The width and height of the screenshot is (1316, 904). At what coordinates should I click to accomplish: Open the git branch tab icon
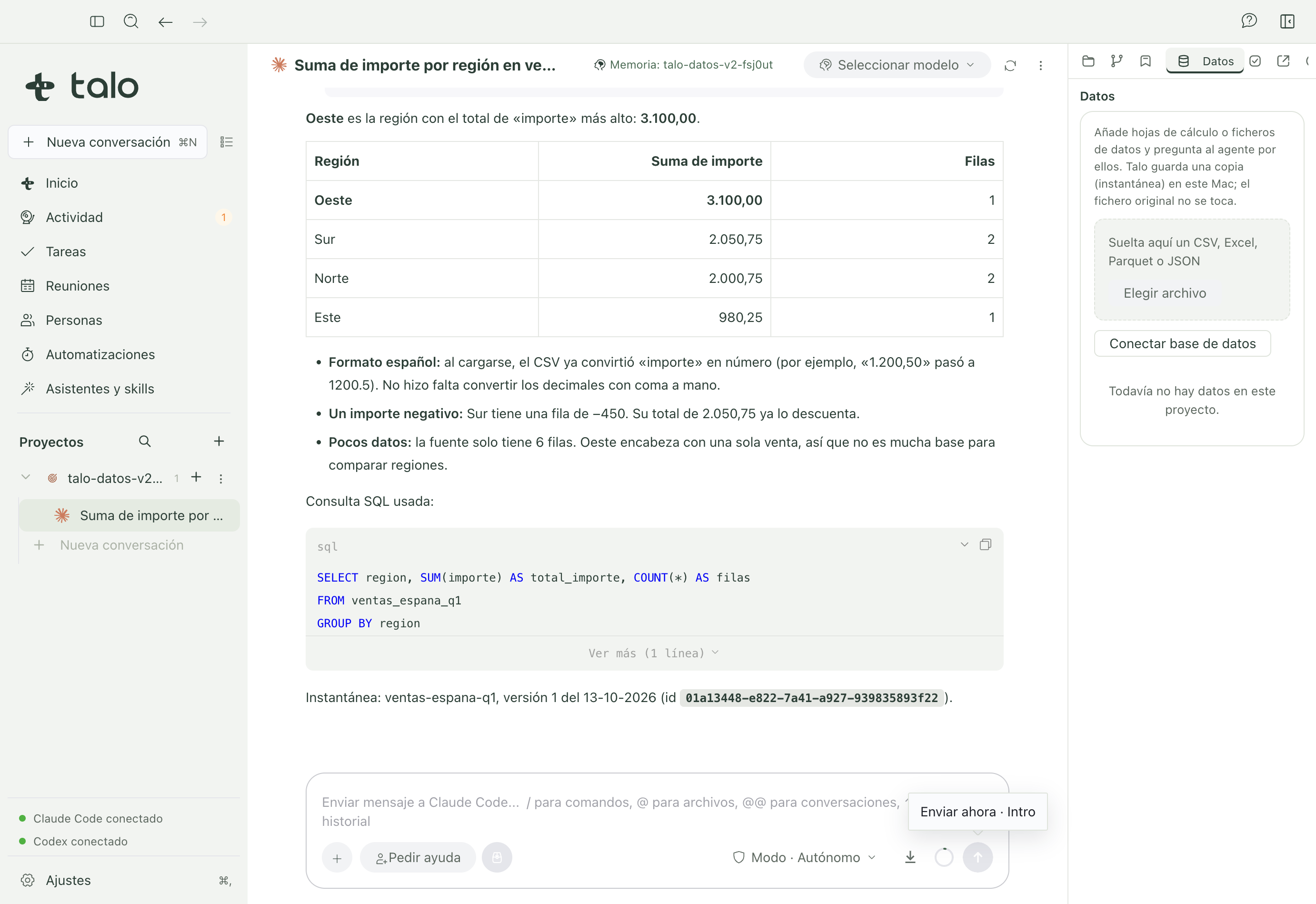[1116, 61]
